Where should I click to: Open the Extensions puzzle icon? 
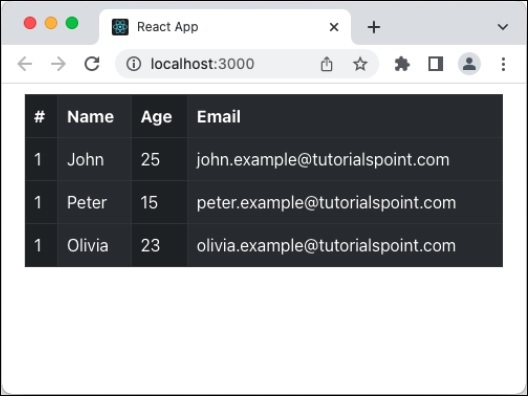[402, 64]
